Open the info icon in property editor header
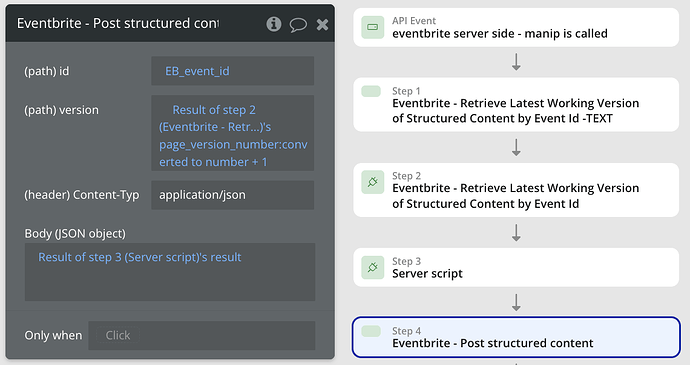The width and height of the screenshot is (690, 365). (274, 24)
